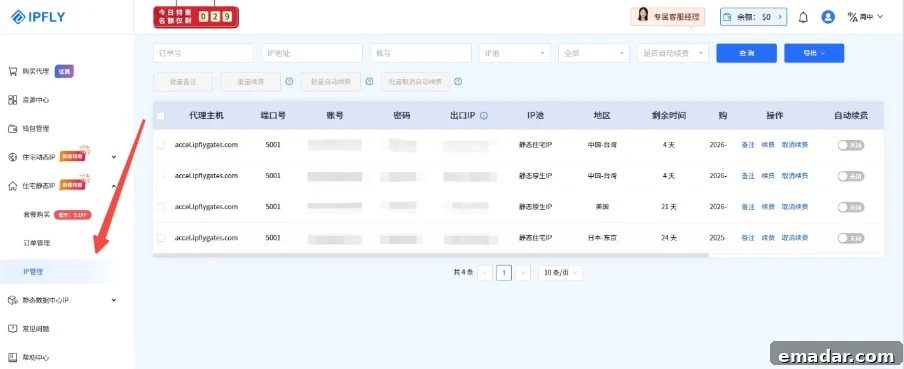This screenshot has width=904, height=369.
Task: Click the IP地址 input field
Action: pos(312,53)
